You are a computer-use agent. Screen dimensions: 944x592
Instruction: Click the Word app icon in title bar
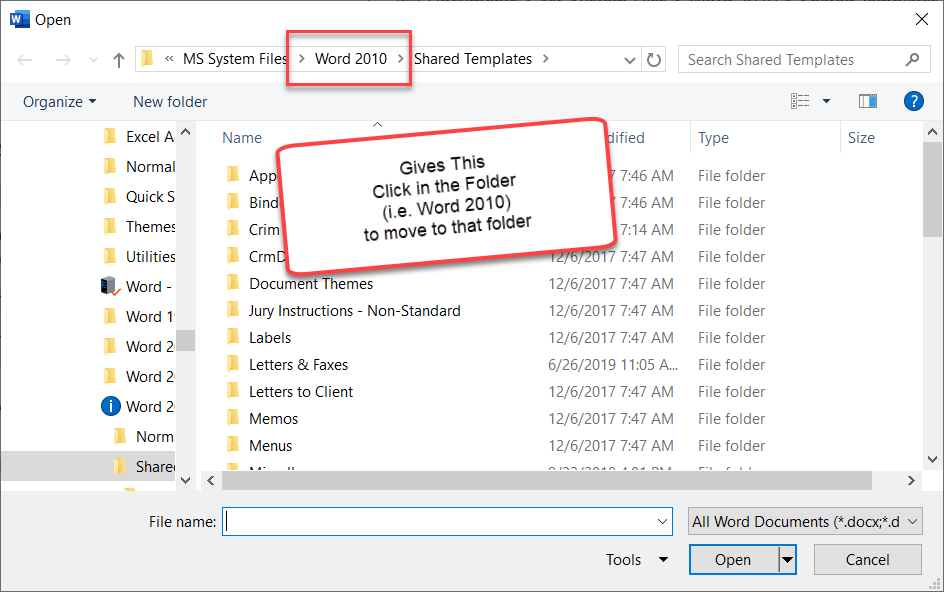19,19
